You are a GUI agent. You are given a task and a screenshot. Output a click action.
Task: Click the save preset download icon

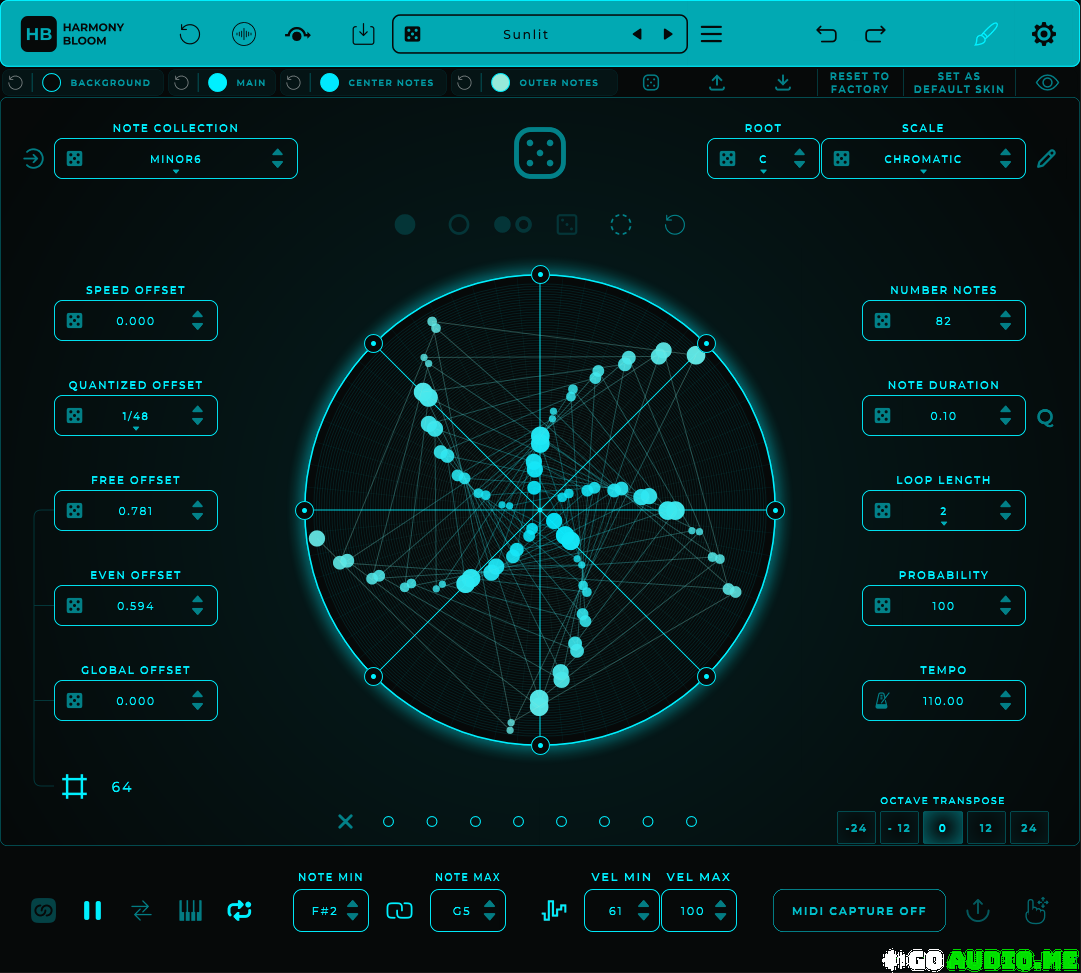[363, 34]
